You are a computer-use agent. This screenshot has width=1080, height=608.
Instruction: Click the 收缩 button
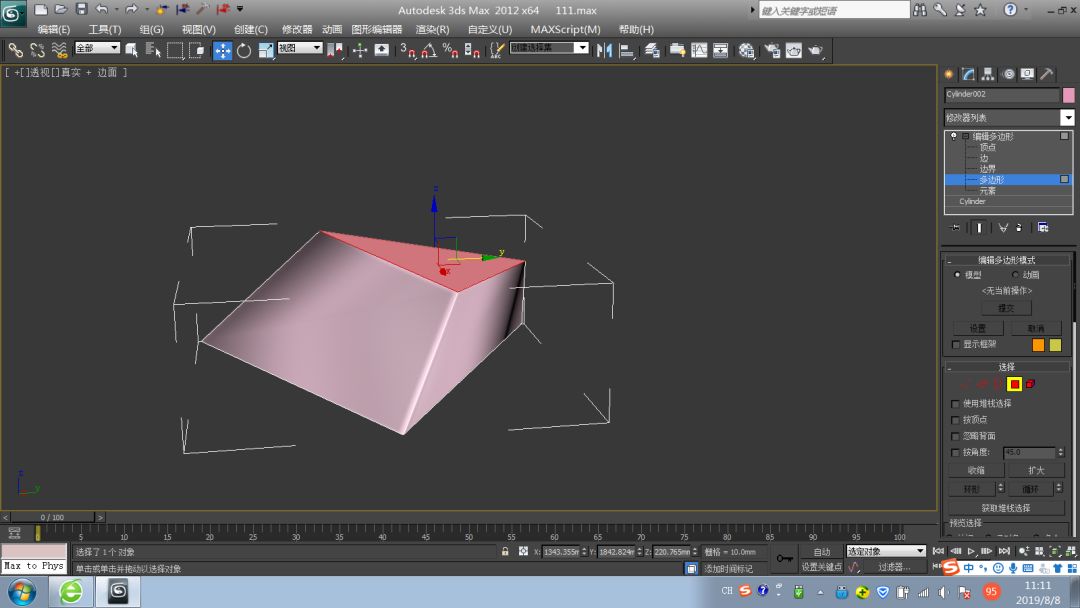pyautogui.click(x=976, y=470)
